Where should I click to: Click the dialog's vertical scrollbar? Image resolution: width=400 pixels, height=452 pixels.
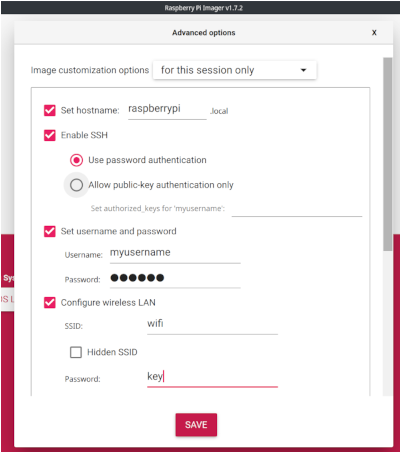387,154
